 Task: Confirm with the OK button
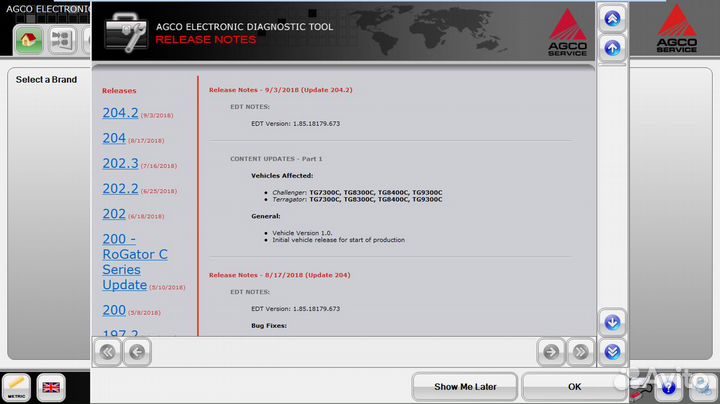coord(574,387)
